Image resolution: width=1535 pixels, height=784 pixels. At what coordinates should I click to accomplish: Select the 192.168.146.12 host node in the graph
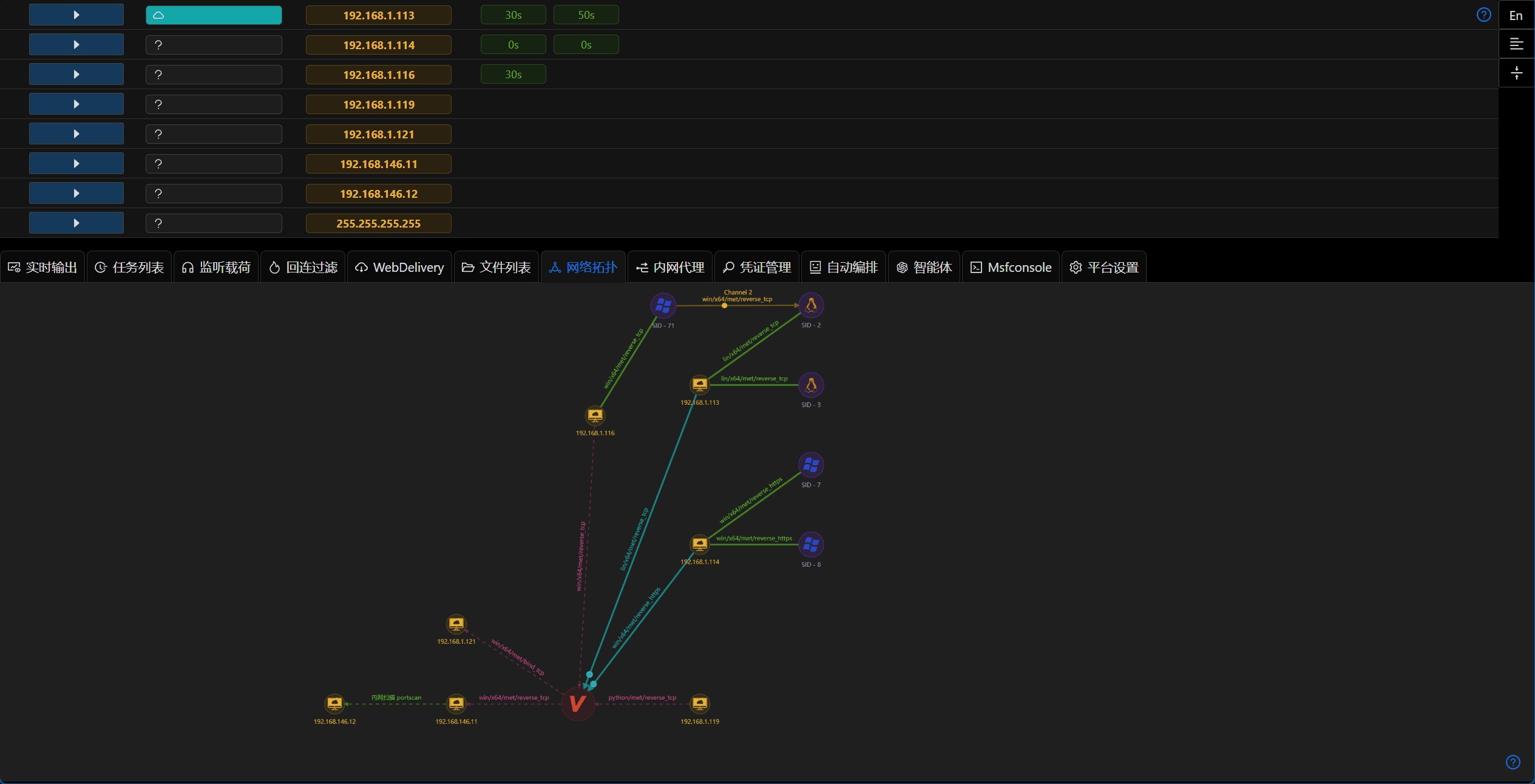coord(334,704)
